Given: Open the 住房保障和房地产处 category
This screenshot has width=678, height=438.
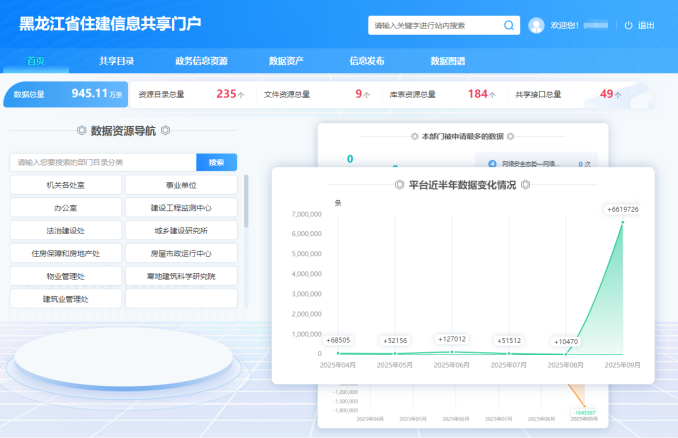Looking at the screenshot, I should coord(66,253).
